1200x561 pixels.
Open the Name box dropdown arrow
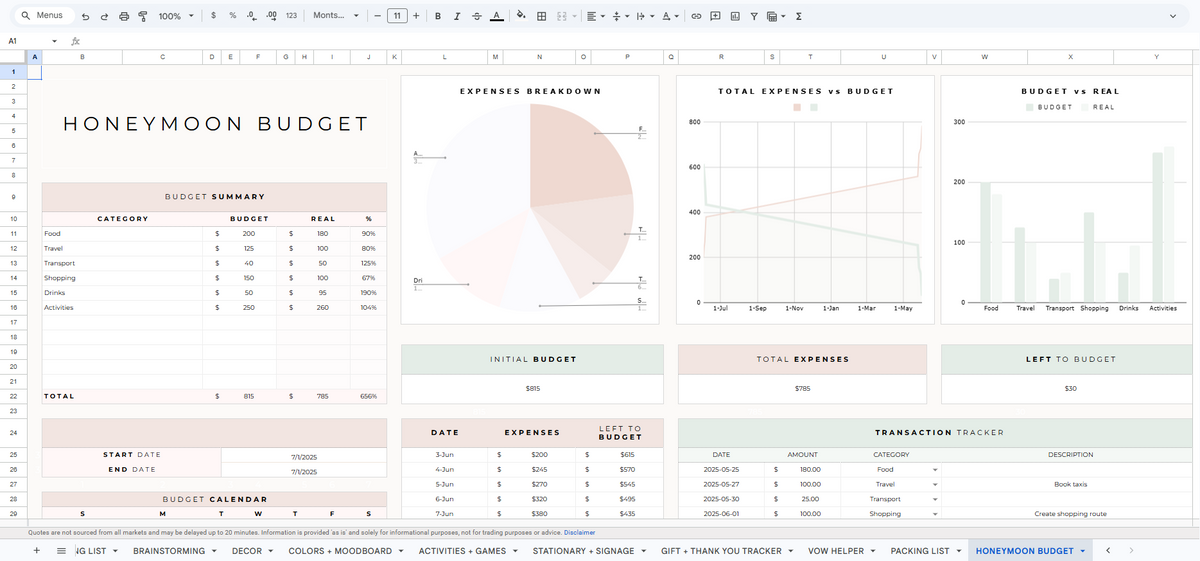click(55, 41)
